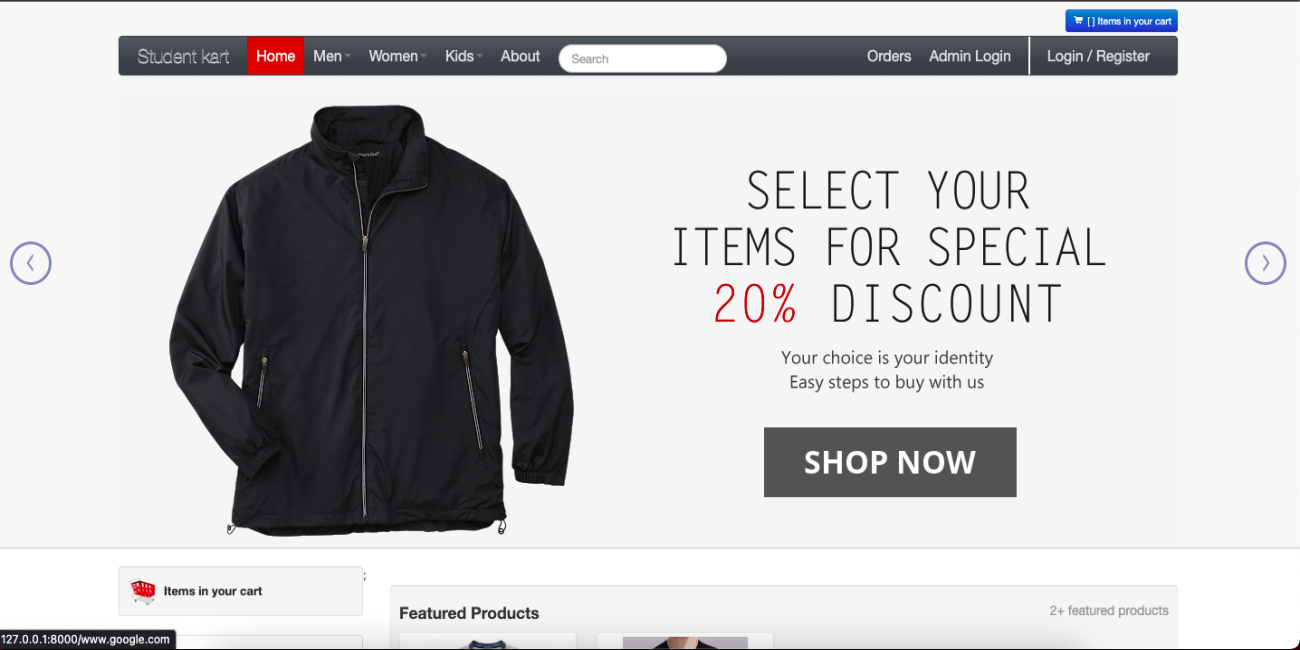Screen dimensions: 1300x650
Task: Click the Student kart brand logo
Action: tap(183, 56)
